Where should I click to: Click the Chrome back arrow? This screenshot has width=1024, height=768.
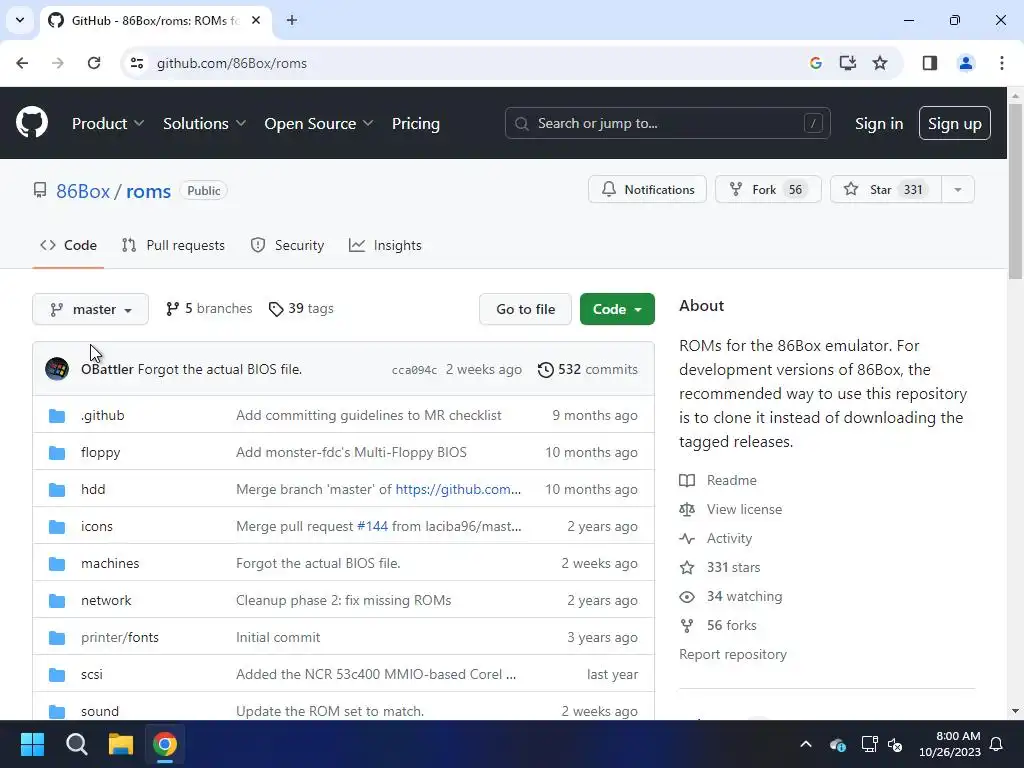22,63
